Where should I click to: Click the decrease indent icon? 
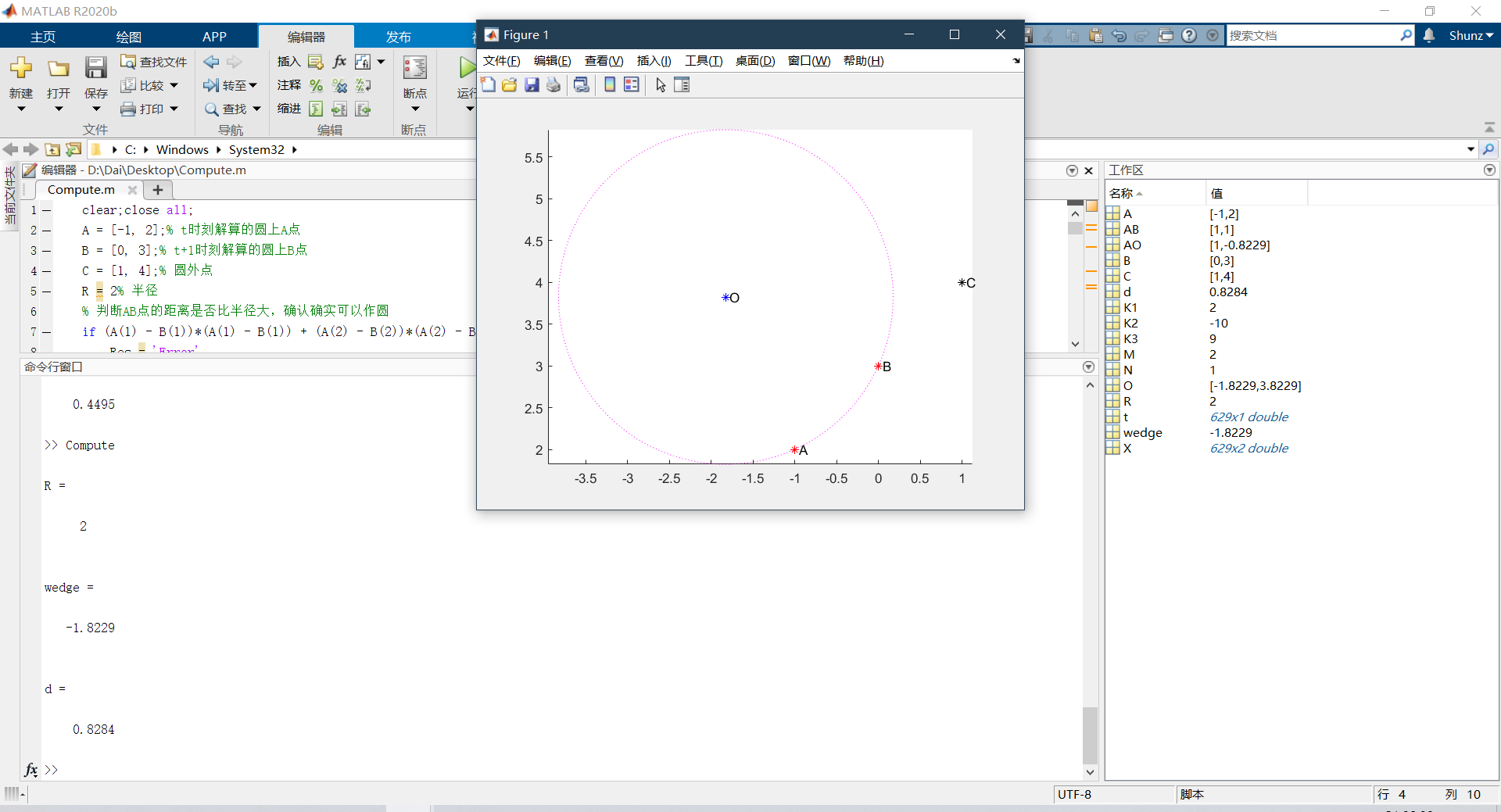click(363, 109)
